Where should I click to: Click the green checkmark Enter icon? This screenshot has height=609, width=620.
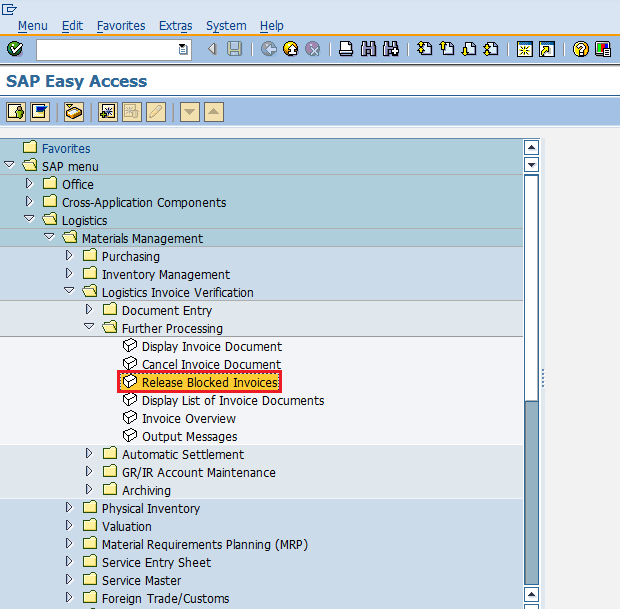point(15,49)
